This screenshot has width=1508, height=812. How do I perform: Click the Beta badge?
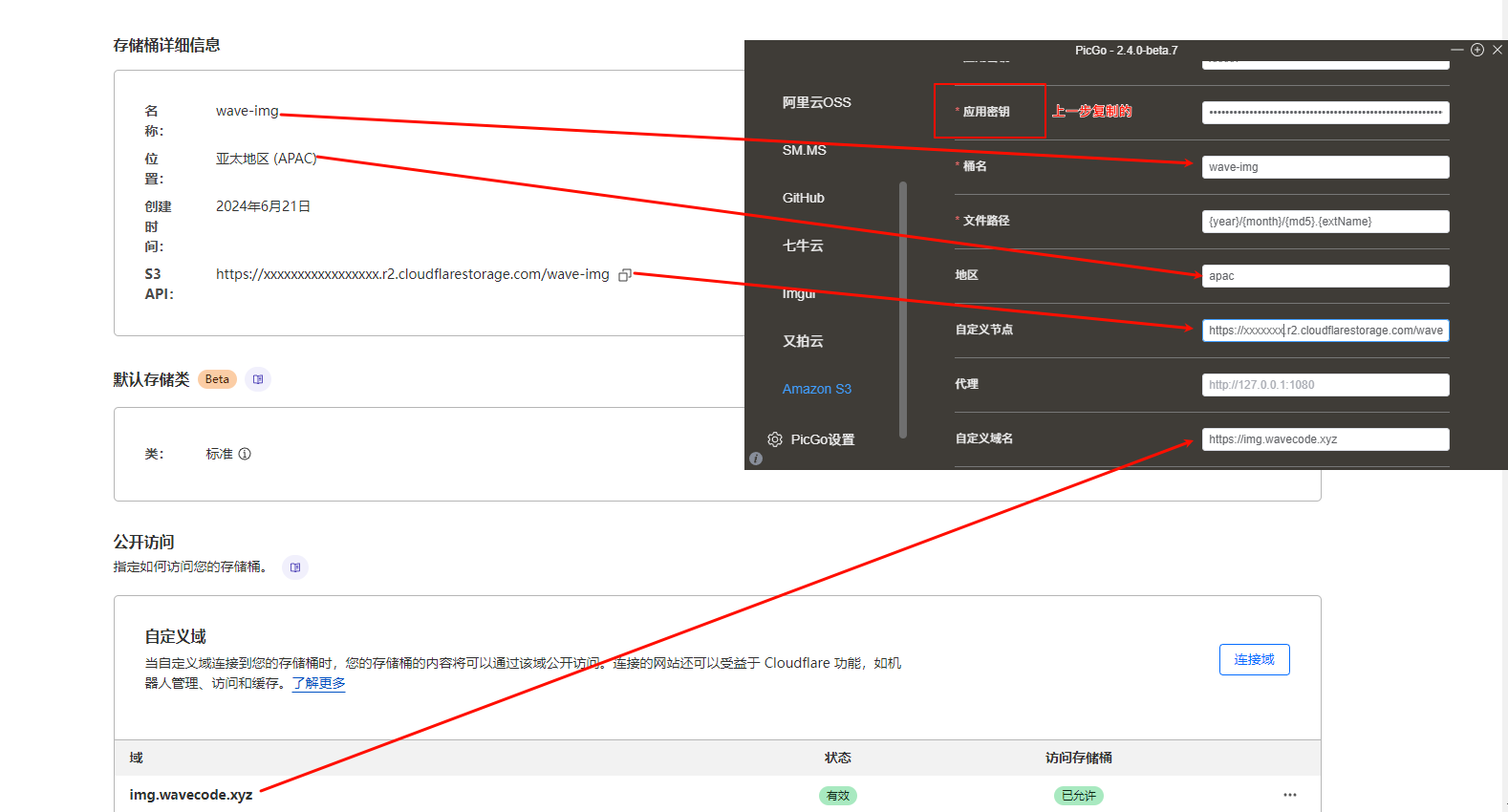(217, 379)
